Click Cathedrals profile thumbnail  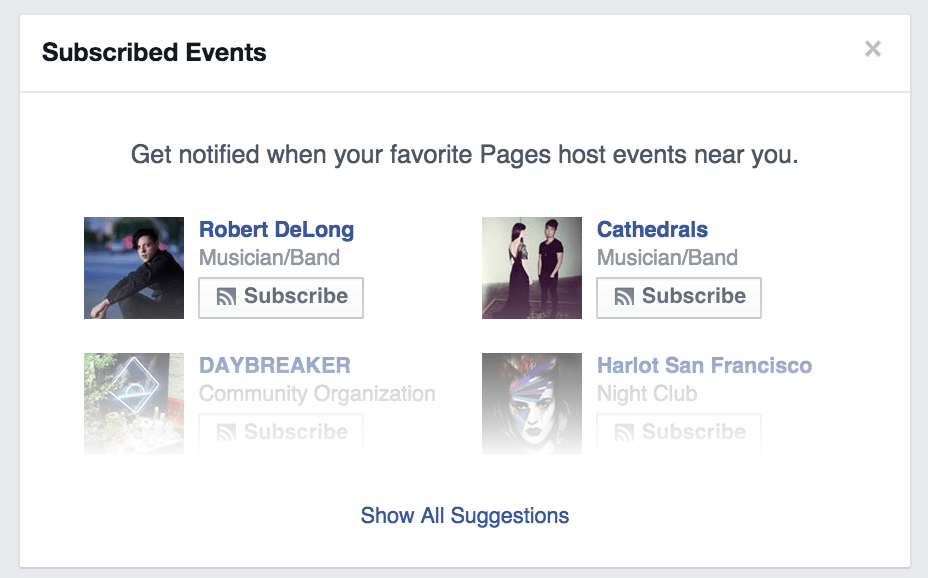[x=532, y=268]
